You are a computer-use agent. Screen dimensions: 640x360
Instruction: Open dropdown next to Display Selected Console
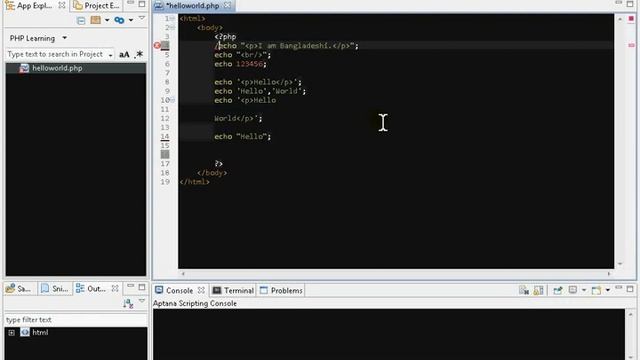pyautogui.click(x=584, y=290)
